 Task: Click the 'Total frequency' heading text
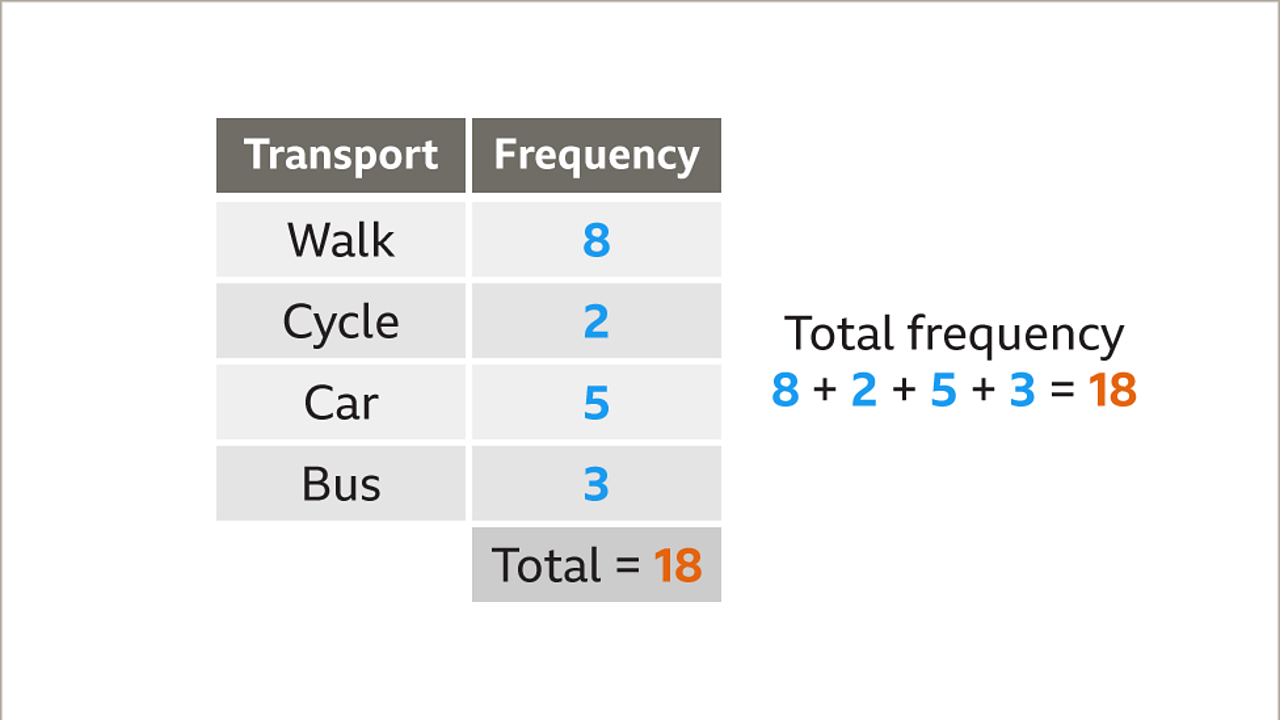954,334
